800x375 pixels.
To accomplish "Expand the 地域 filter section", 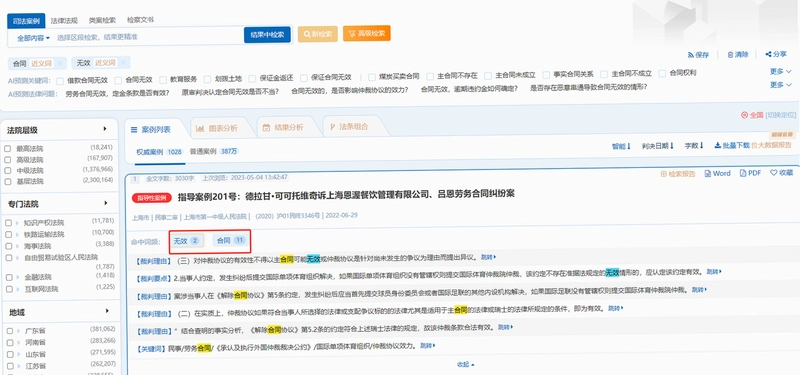I will pyautogui.click(x=107, y=311).
